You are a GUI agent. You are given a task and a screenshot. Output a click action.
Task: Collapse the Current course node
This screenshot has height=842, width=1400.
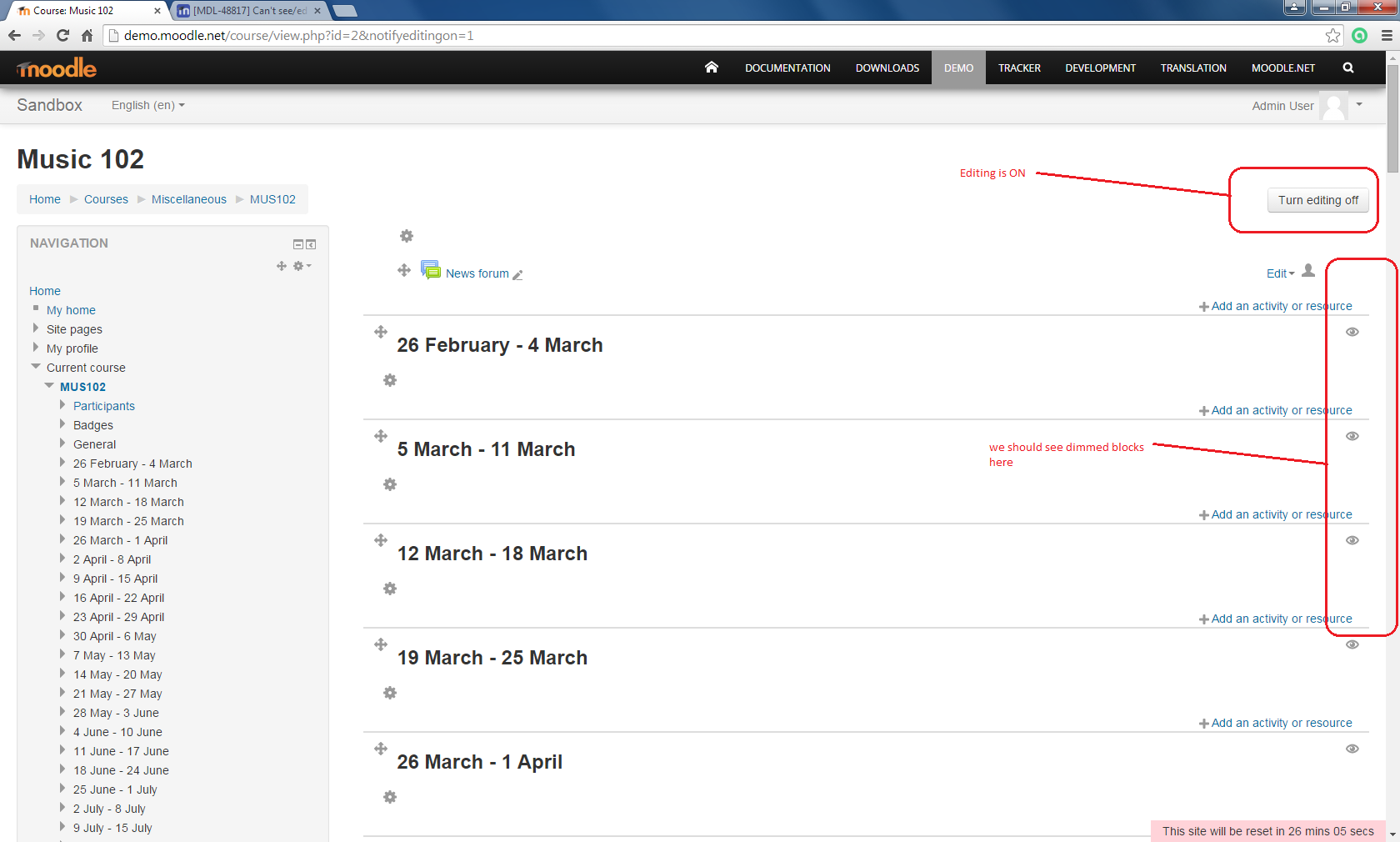tap(36, 367)
